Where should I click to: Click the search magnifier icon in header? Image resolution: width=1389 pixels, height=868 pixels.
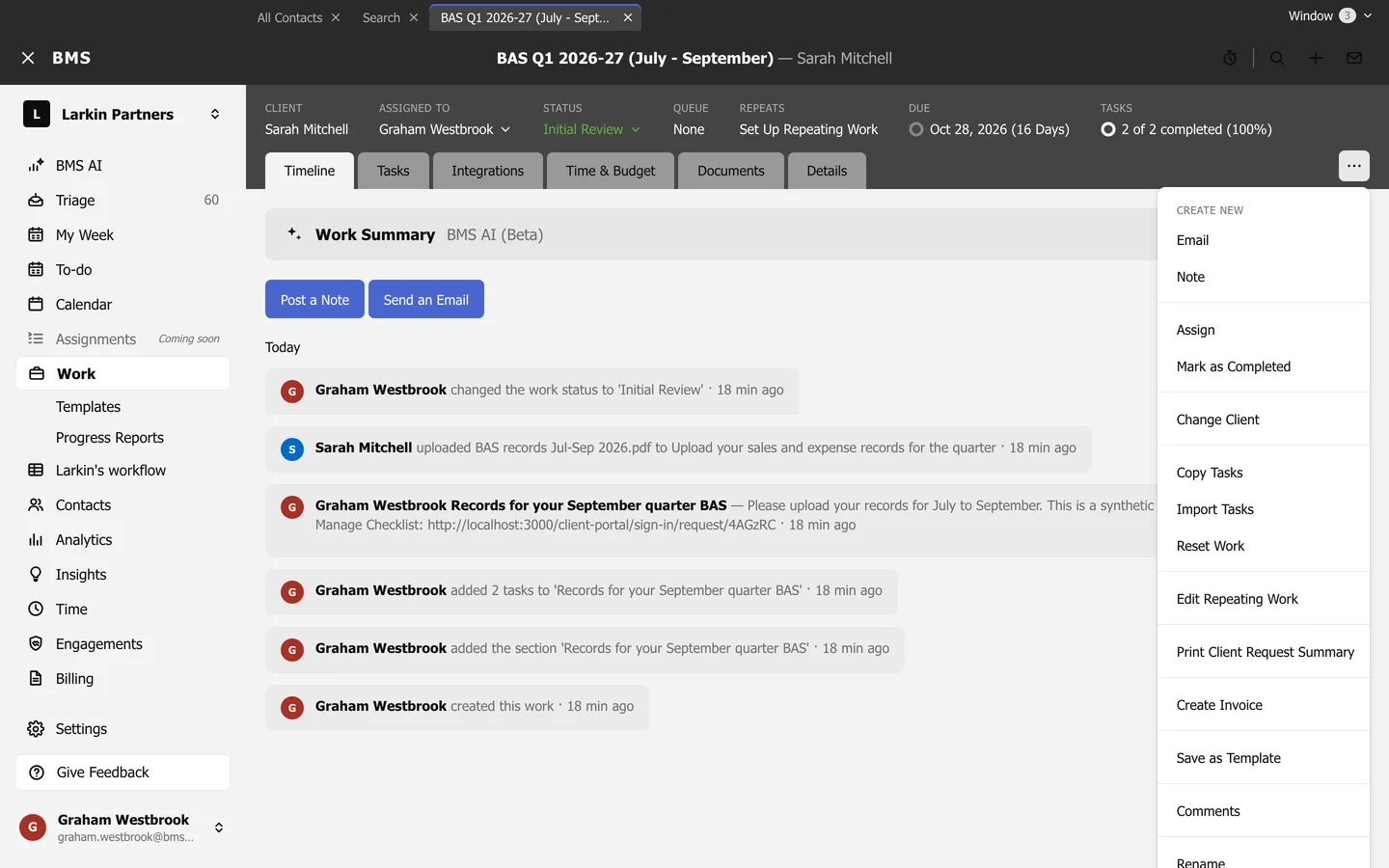click(x=1277, y=58)
